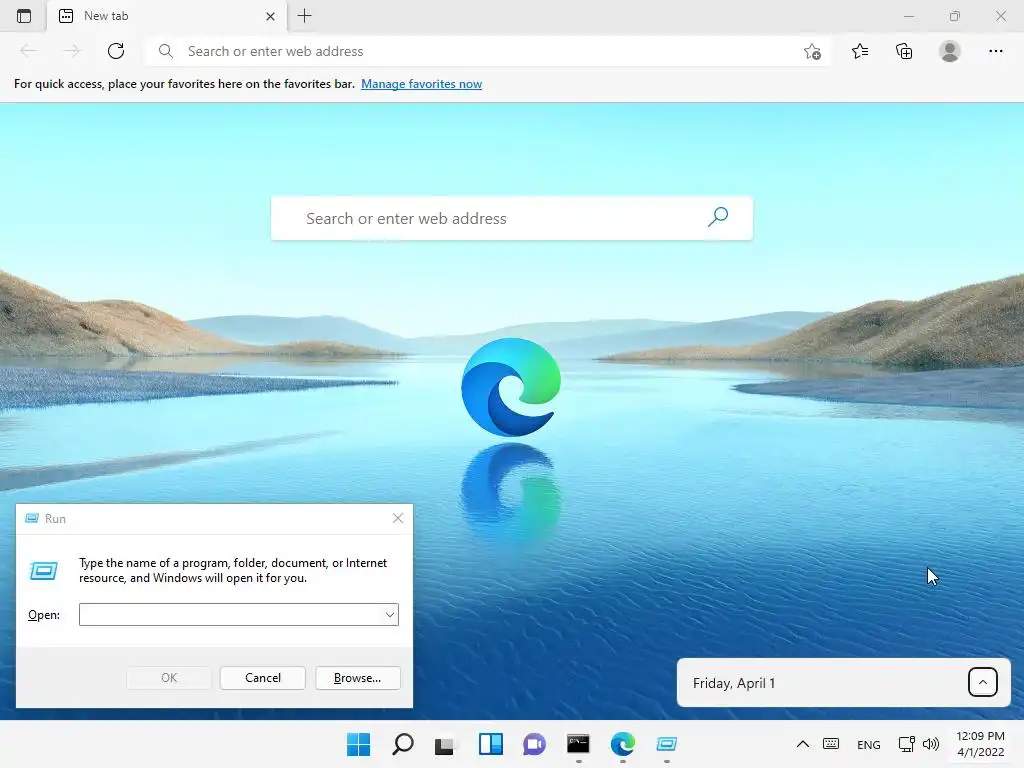Expand the Friday, April 1 calendar panel
Viewport: 1024px width, 768px height.
[982, 682]
